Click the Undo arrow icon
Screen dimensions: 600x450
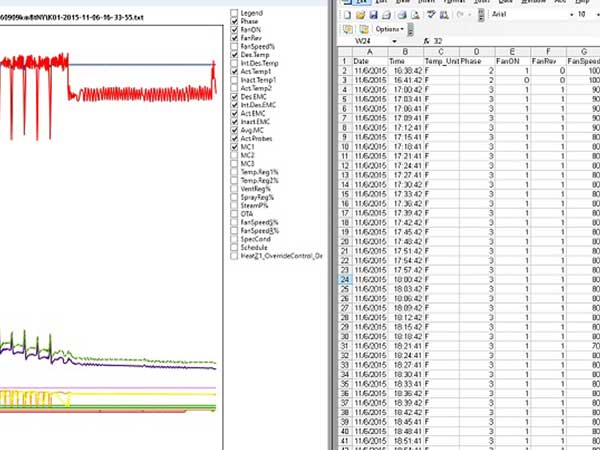[x=460, y=15]
